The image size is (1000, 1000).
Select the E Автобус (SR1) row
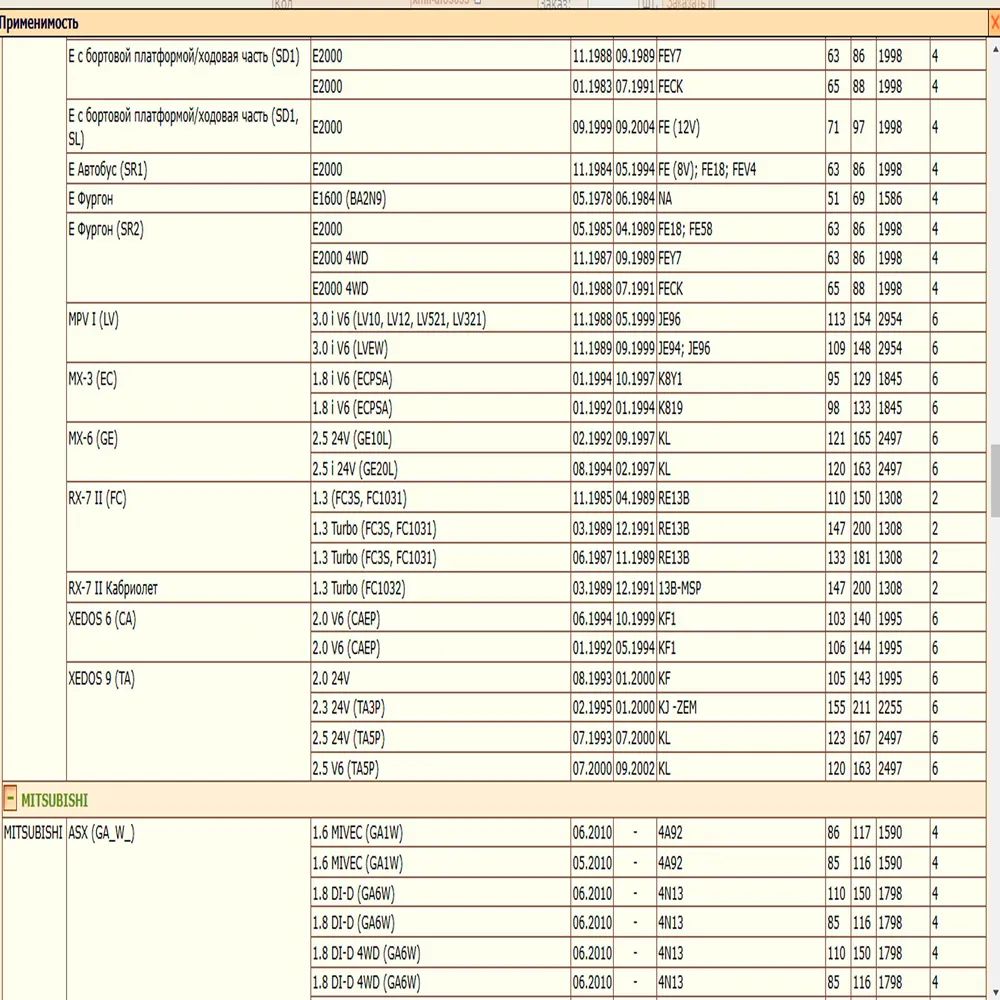107,169
